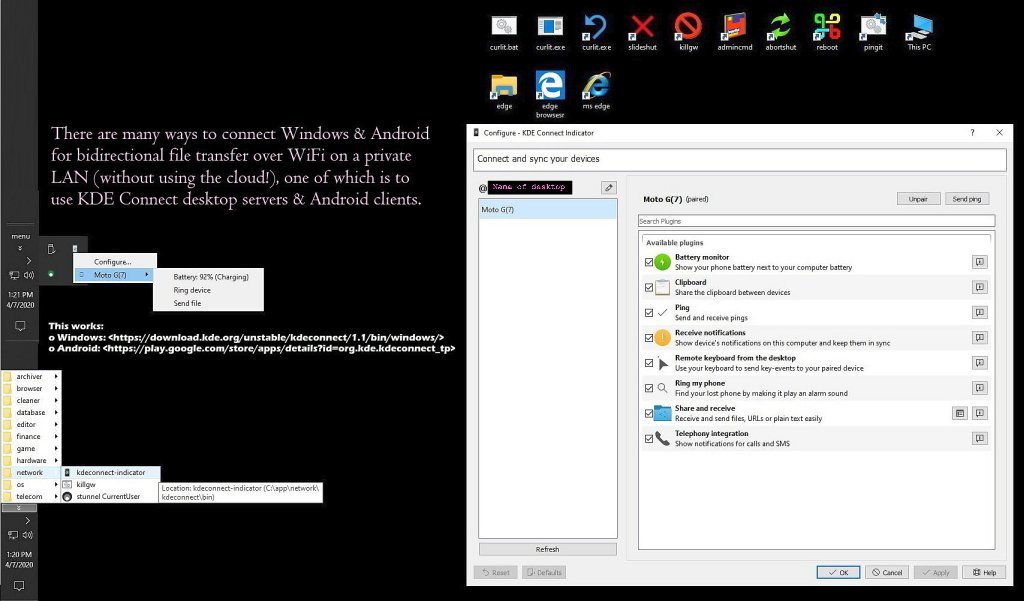
Task: Click the killgw entry in network menu
Action: 110,485
